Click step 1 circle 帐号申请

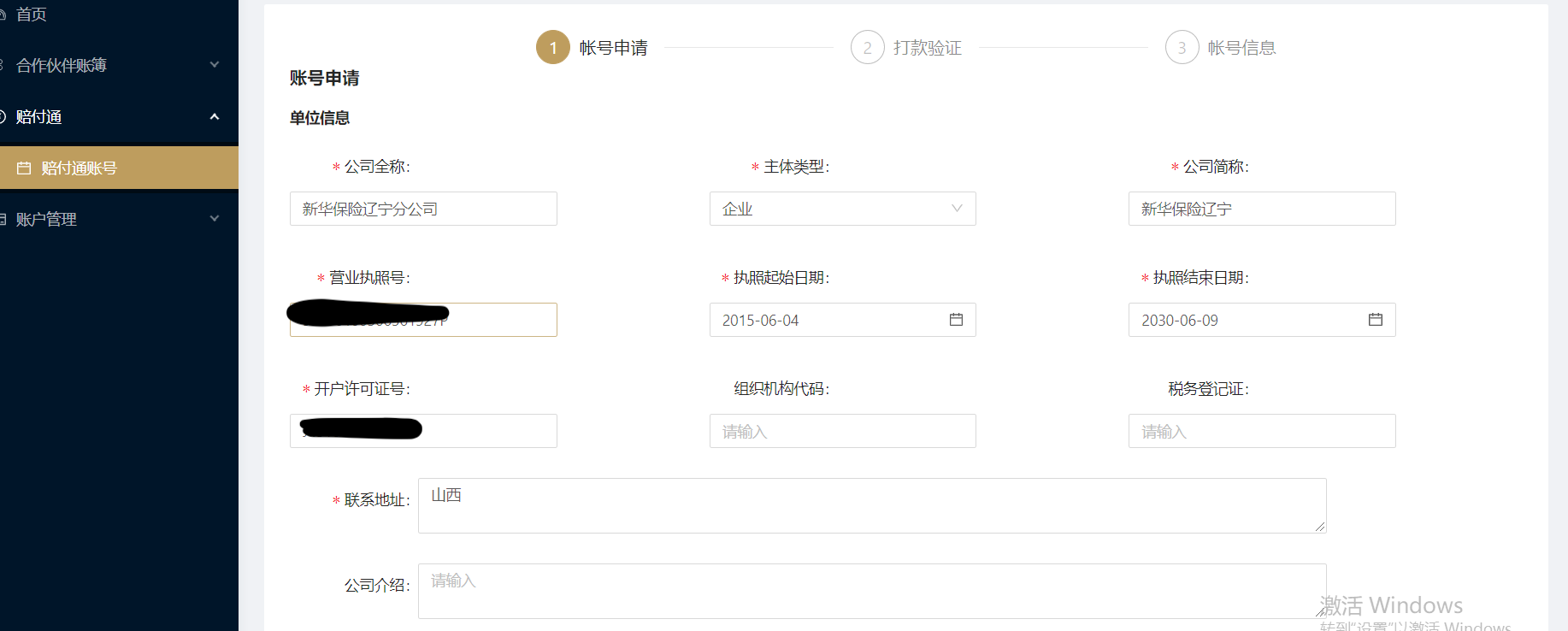point(553,48)
